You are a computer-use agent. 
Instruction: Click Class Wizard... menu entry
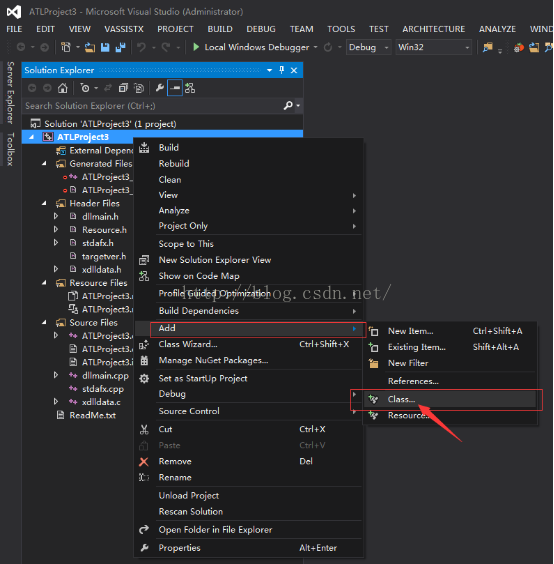click(x=248, y=344)
